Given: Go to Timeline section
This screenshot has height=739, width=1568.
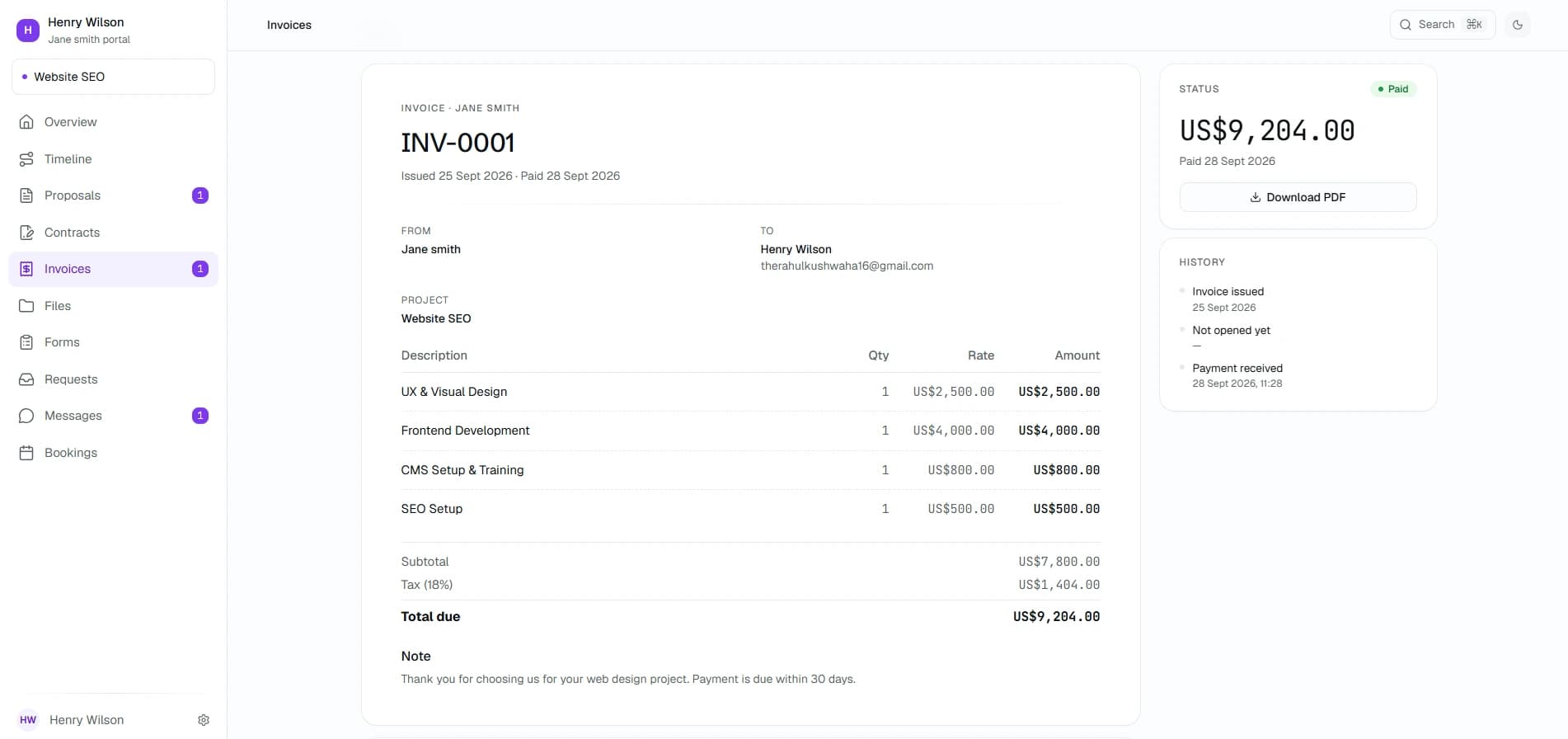Looking at the screenshot, I should [113, 159].
